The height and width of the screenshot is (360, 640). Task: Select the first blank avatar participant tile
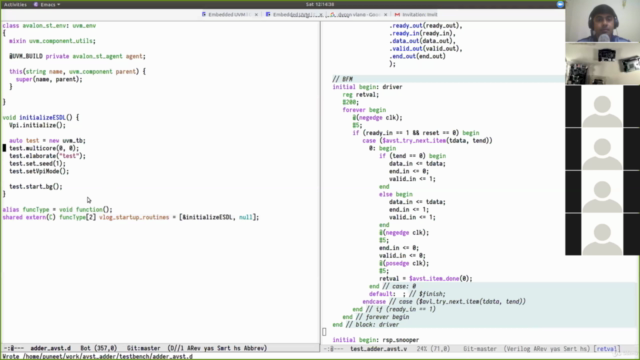click(x=602, y=106)
